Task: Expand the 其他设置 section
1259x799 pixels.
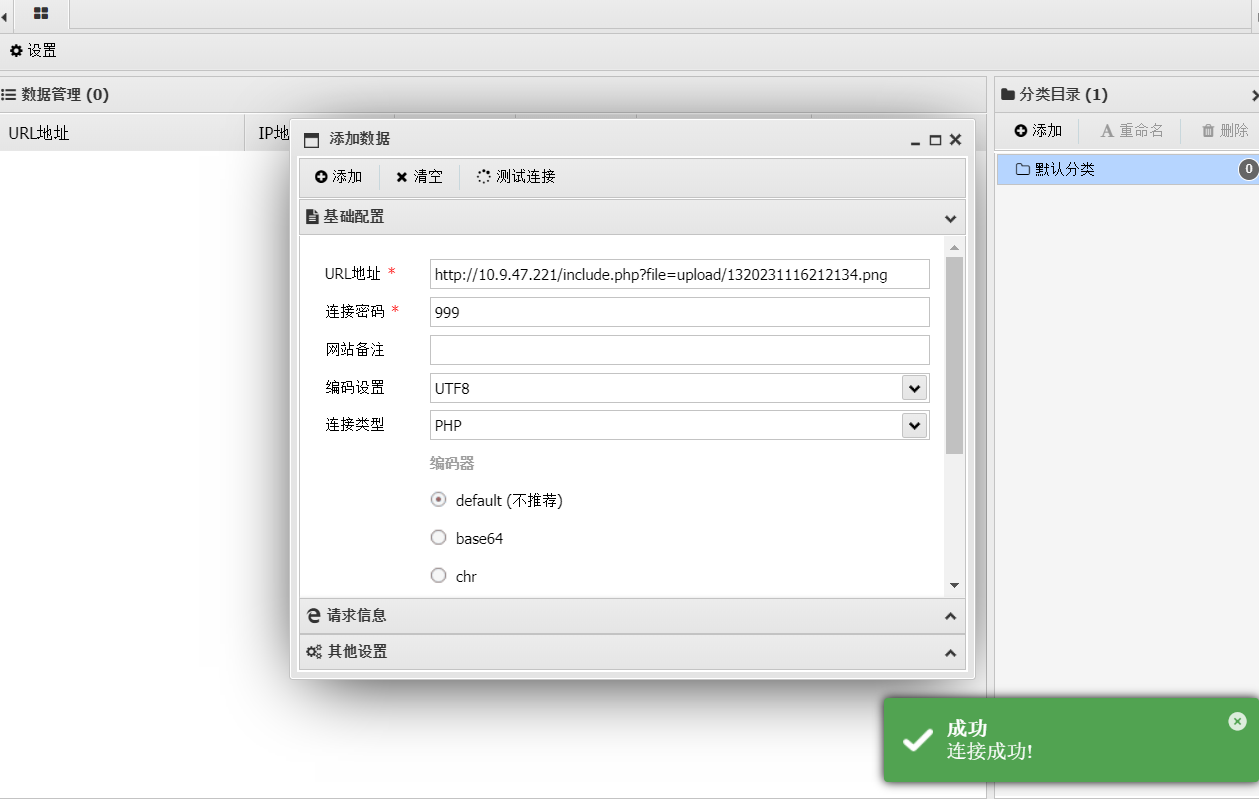Action: coord(950,652)
